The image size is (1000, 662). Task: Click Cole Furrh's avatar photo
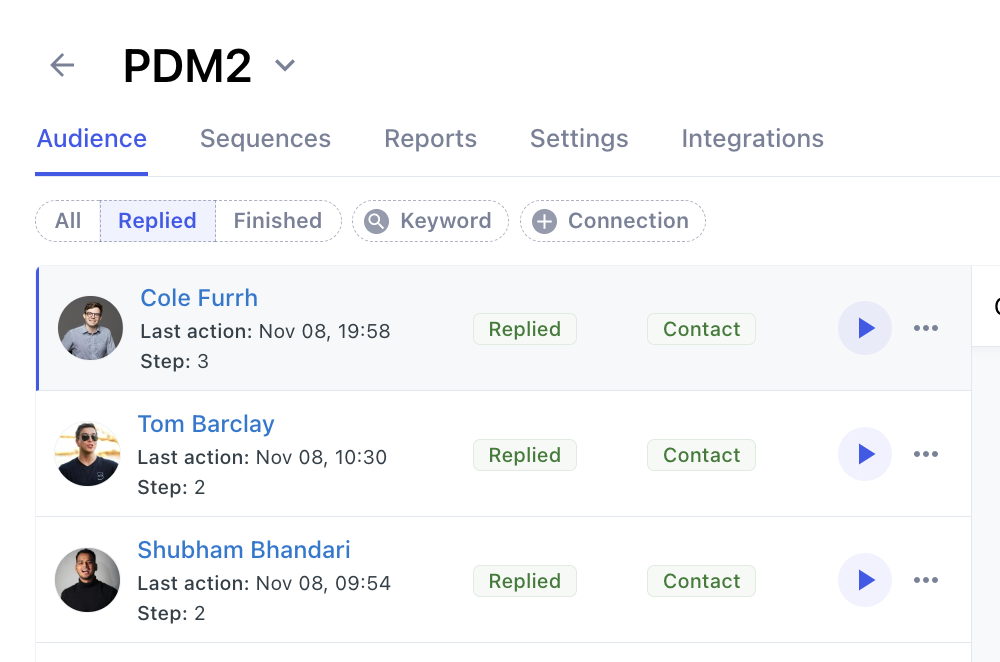point(90,328)
